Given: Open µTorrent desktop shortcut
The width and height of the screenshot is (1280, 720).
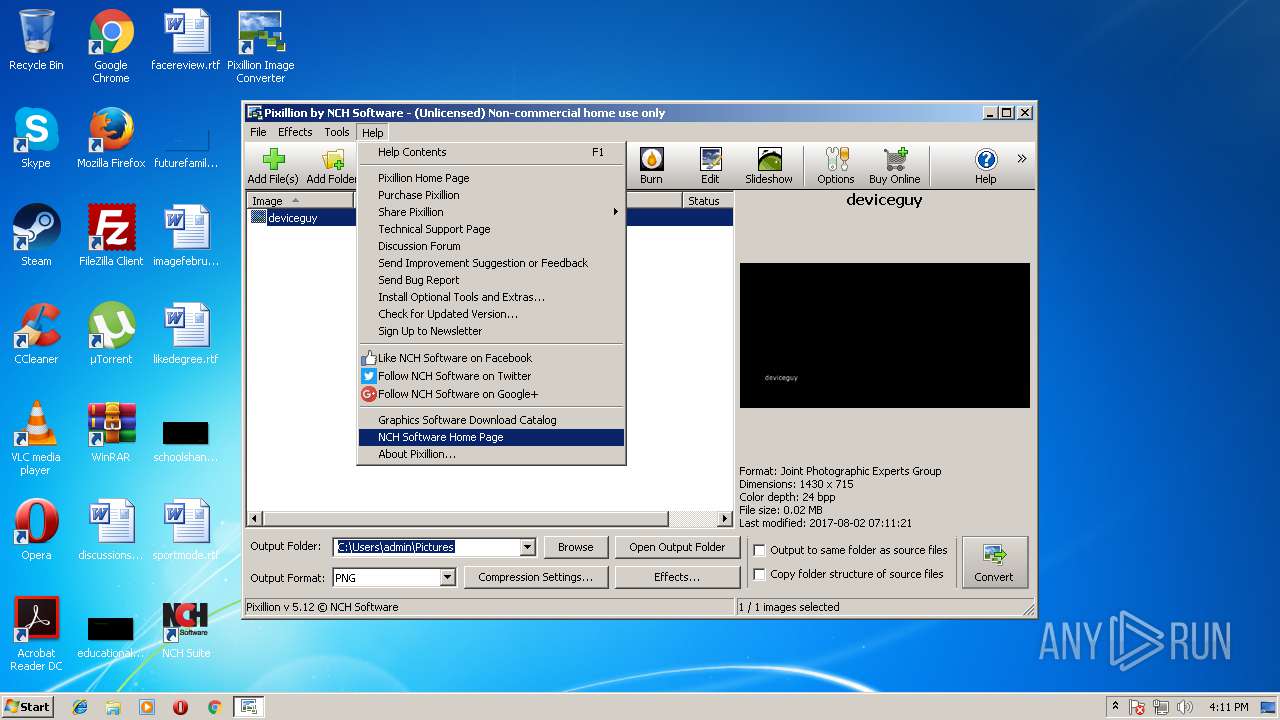Looking at the screenshot, I should pos(111,334).
